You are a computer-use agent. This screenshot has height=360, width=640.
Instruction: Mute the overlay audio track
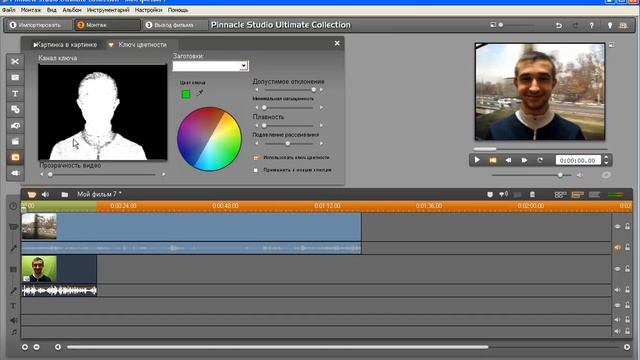618,290
